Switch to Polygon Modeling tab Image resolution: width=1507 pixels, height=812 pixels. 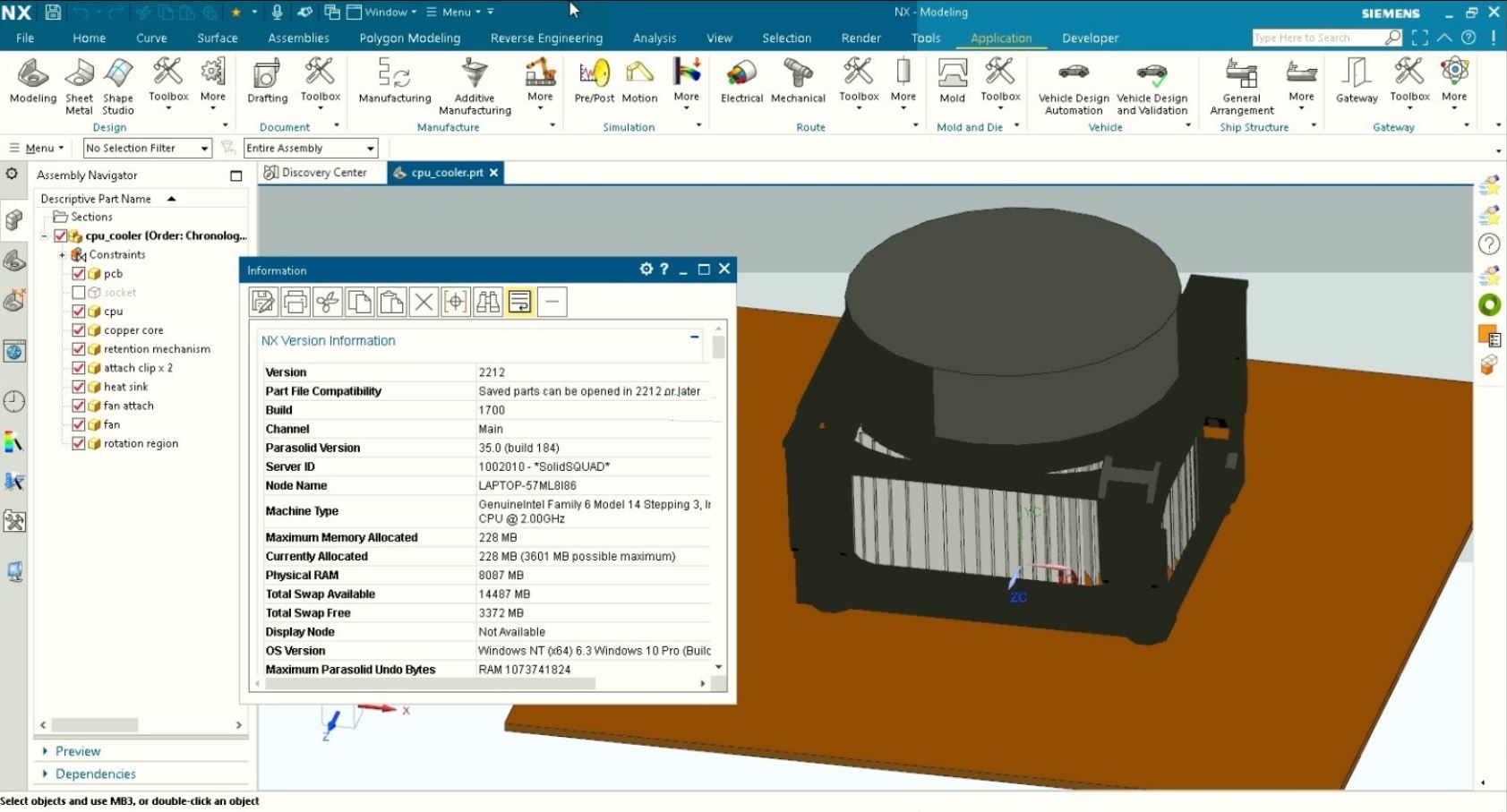pos(410,38)
